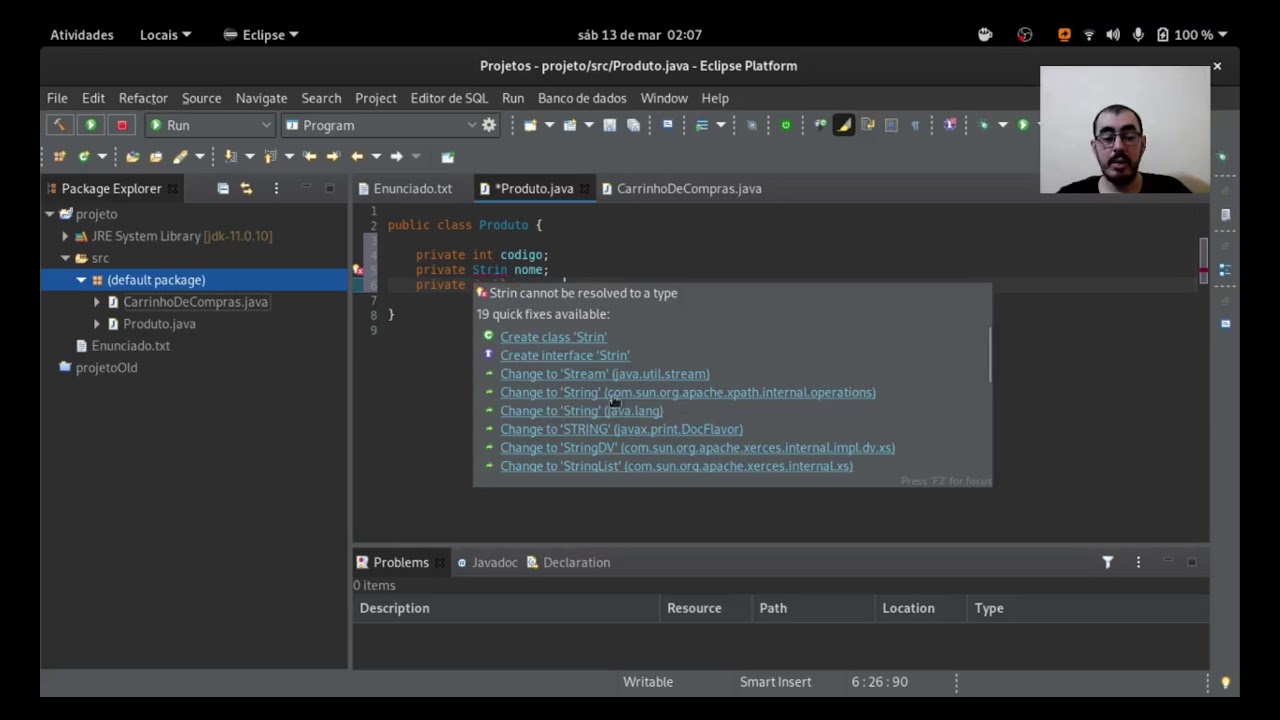This screenshot has width=1280, height=720.
Task: Click the green circle coverage icon
Action: coord(786,125)
